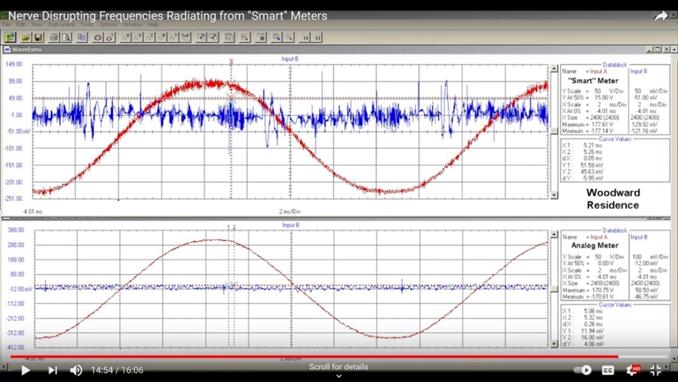Skip to the next video

tap(53, 370)
